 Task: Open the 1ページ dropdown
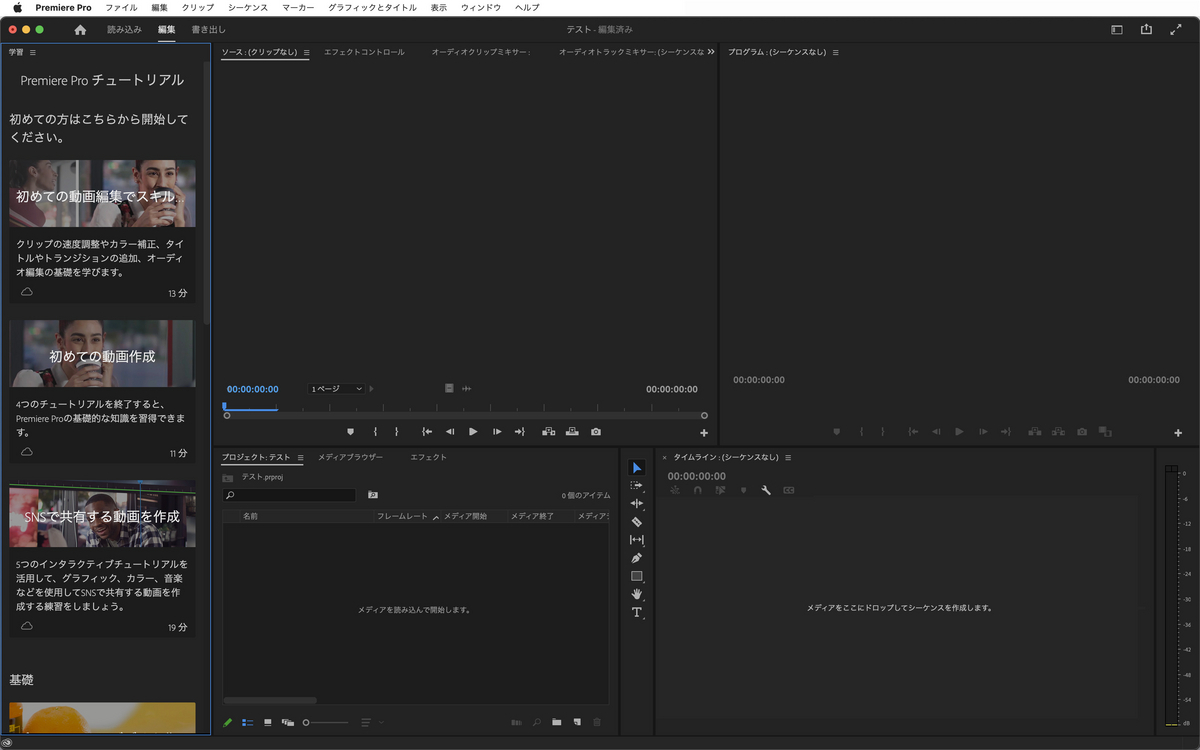click(x=336, y=389)
